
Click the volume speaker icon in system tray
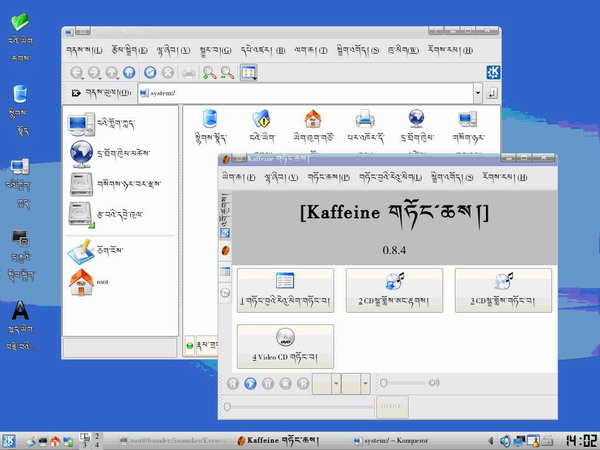tap(506, 440)
